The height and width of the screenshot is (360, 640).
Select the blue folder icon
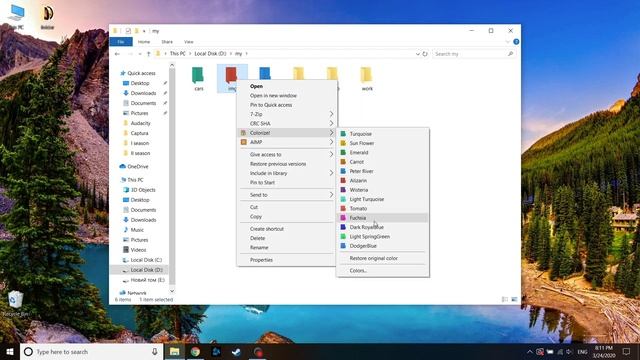coord(265,73)
